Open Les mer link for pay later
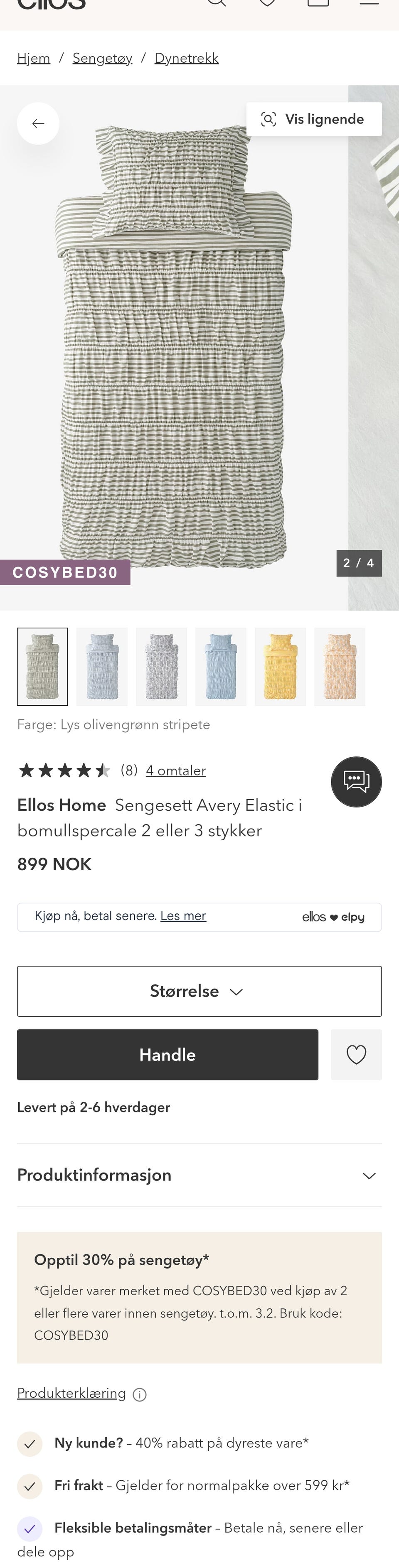Viewport: 399px width, 1568px height. click(x=183, y=915)
